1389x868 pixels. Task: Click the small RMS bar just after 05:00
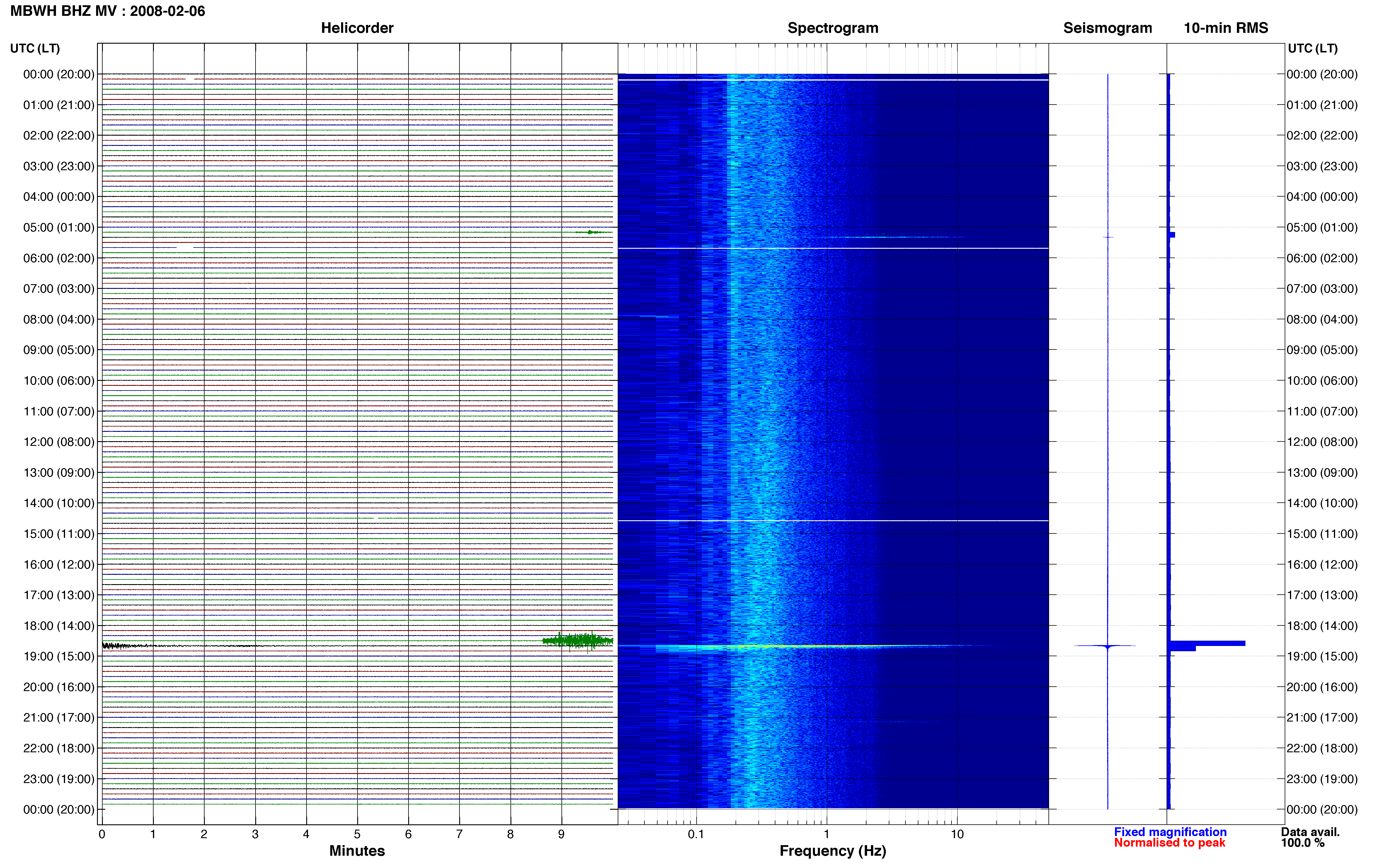[x=1172, y=235]
